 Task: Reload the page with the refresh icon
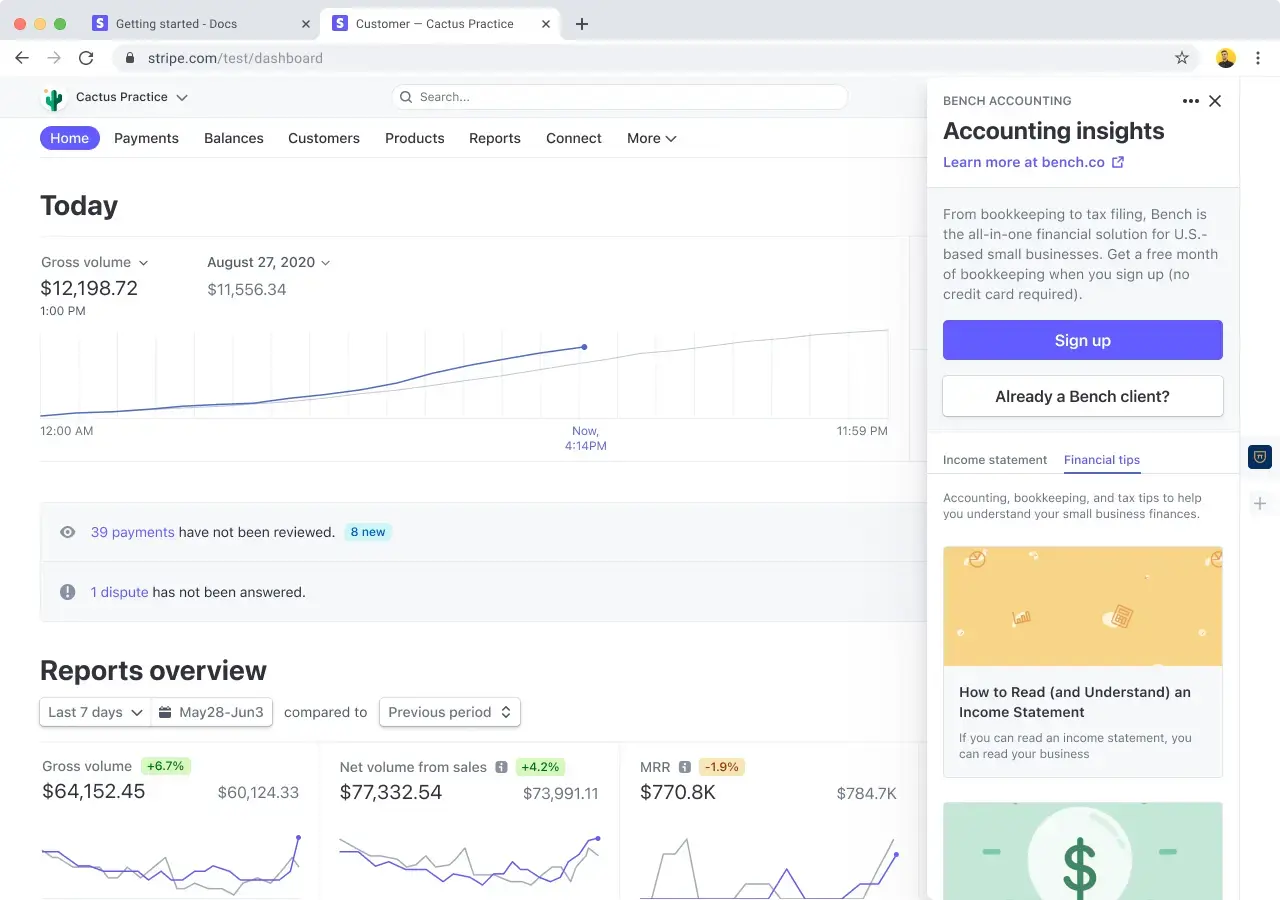point(86,58)
